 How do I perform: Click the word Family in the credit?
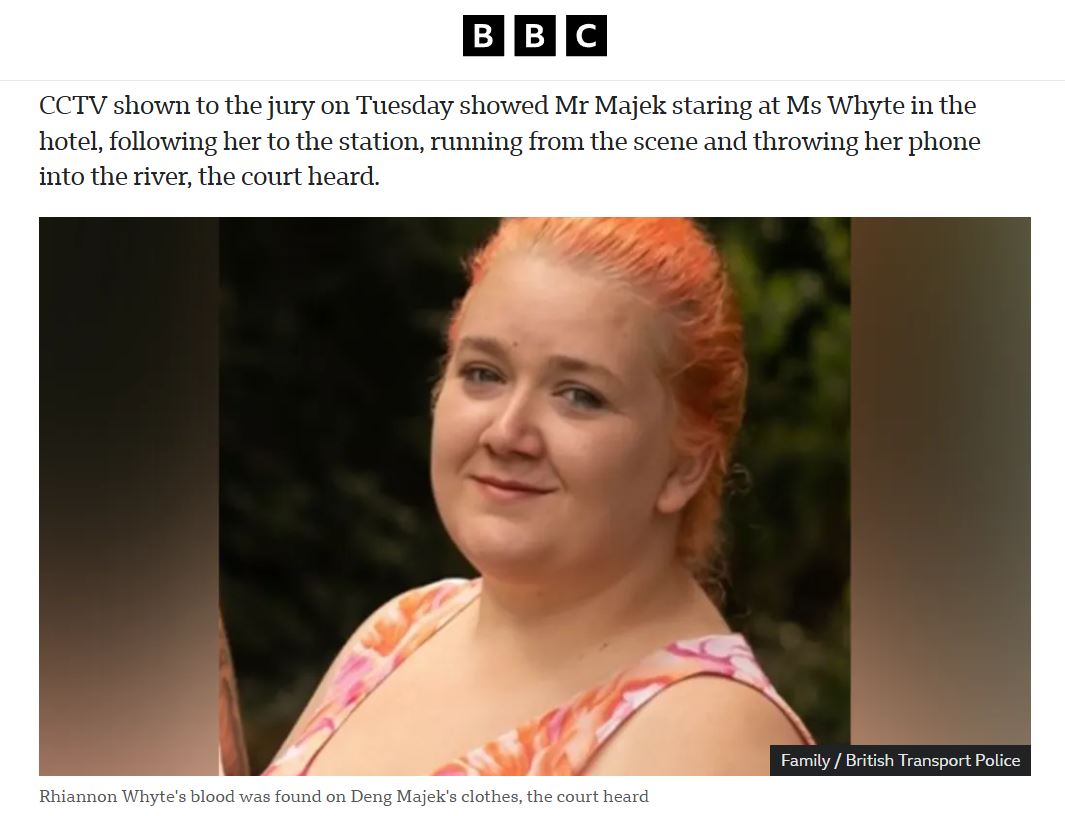806,760
